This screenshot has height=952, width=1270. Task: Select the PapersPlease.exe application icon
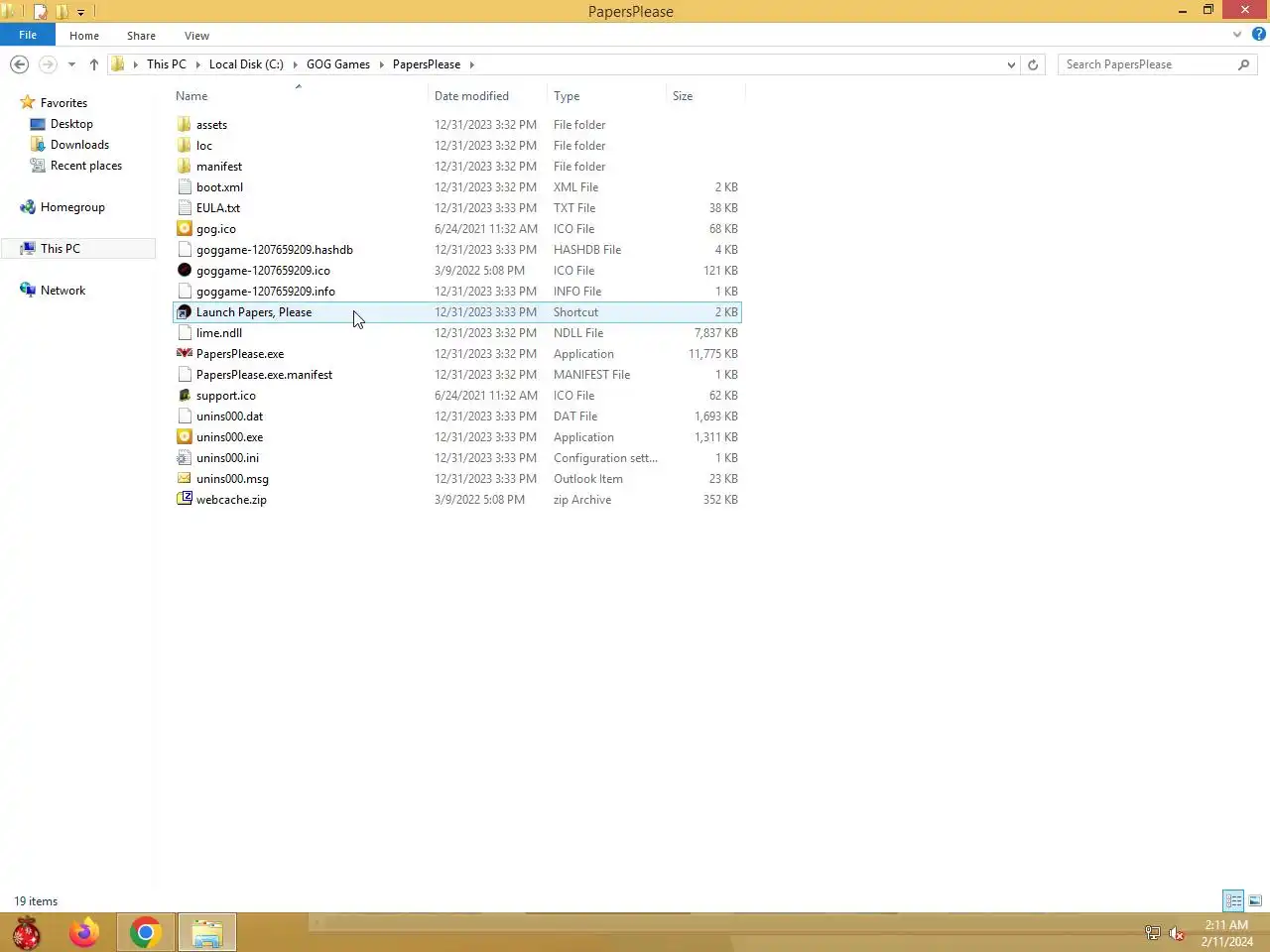coord(184,354)
